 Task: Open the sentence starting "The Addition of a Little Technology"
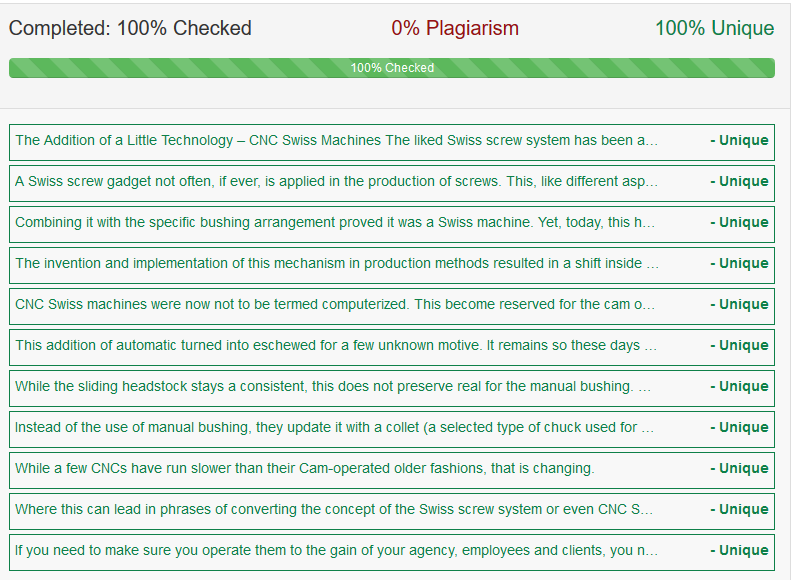coord(337,141)
